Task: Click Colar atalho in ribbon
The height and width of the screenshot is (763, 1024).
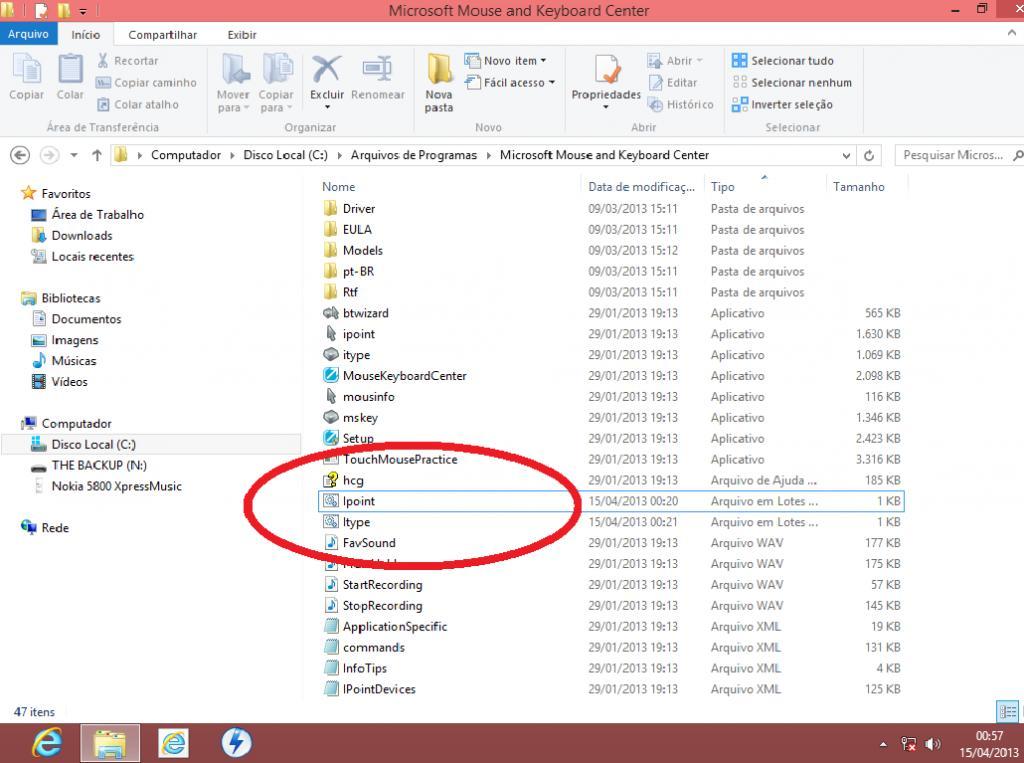Action: tap(138, 105)
